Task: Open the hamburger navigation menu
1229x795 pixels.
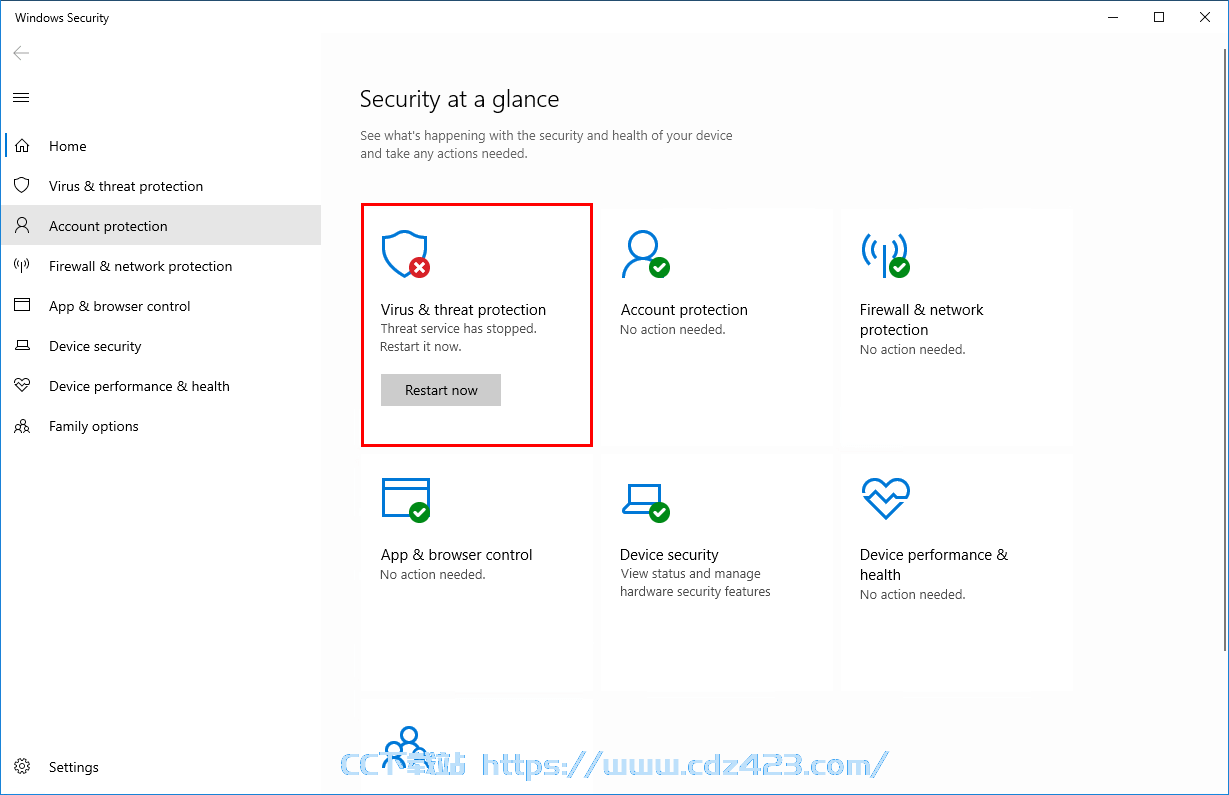Action: coord(21,97)
